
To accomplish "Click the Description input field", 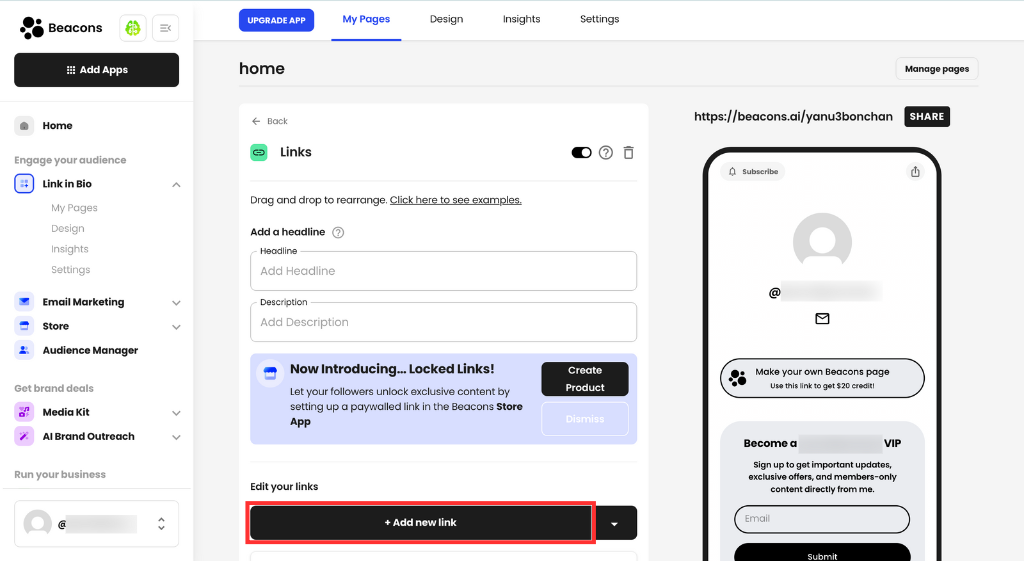I will coord(443,322).
